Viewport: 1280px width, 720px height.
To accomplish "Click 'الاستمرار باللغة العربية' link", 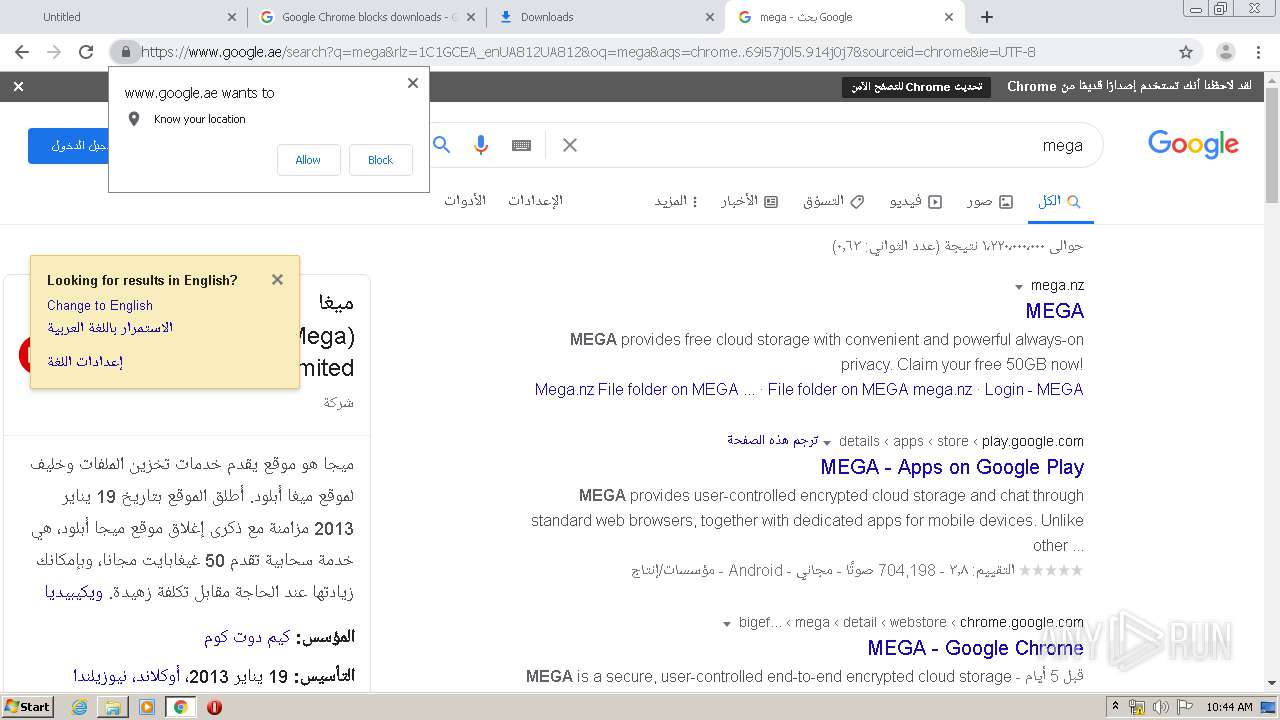I will pyautogui.click(x=110, y=328).
